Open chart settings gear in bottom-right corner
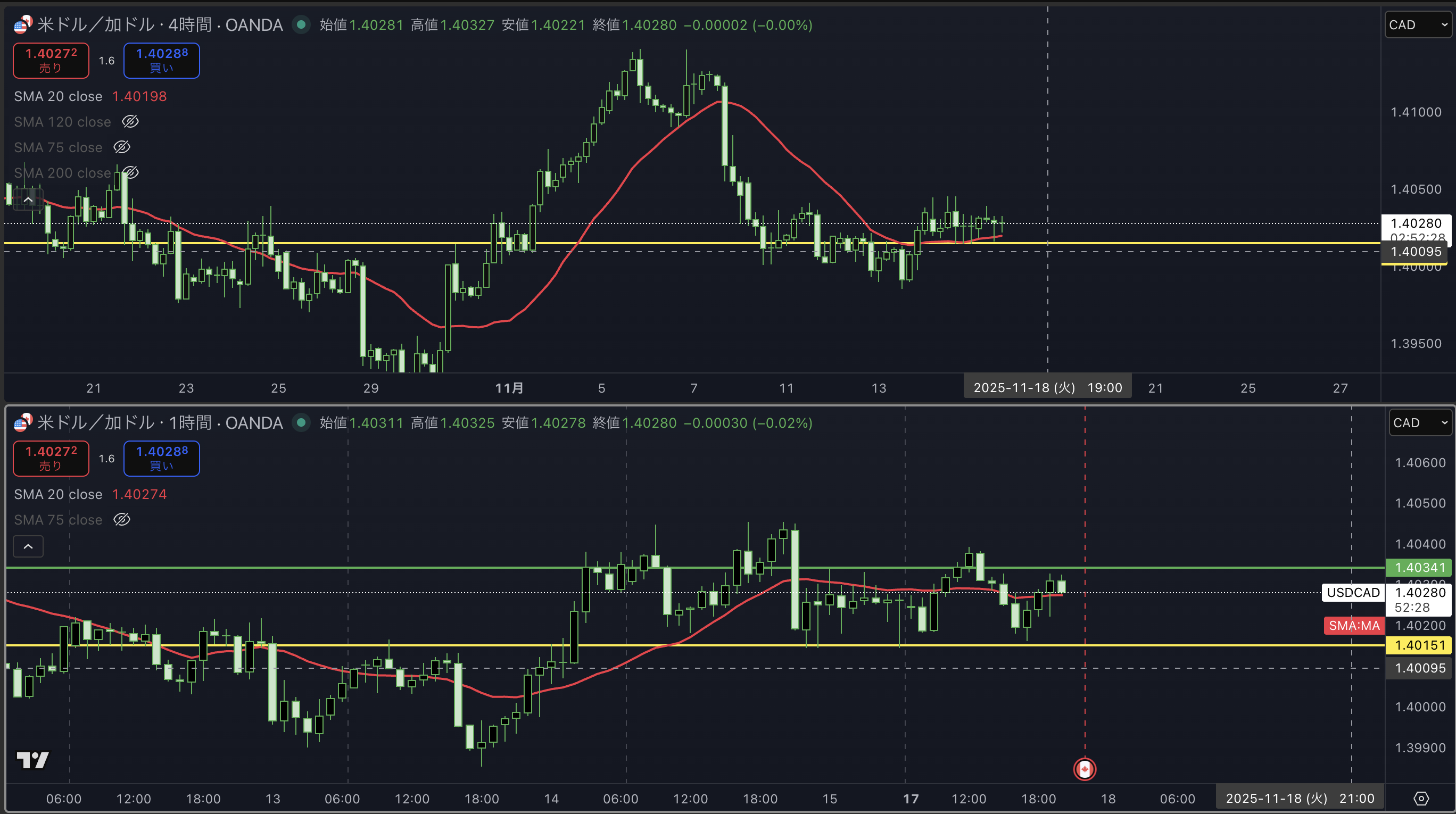 pos(1421,798)
